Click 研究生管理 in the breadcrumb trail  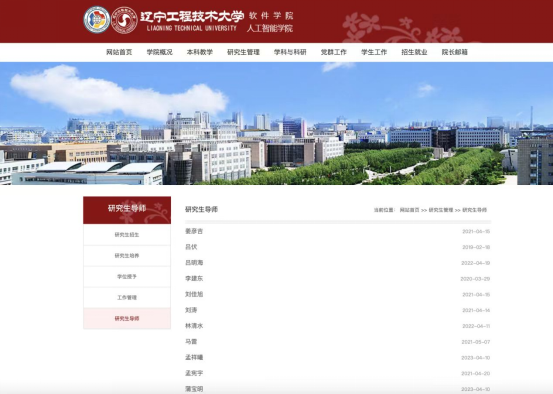click(441, 210)
